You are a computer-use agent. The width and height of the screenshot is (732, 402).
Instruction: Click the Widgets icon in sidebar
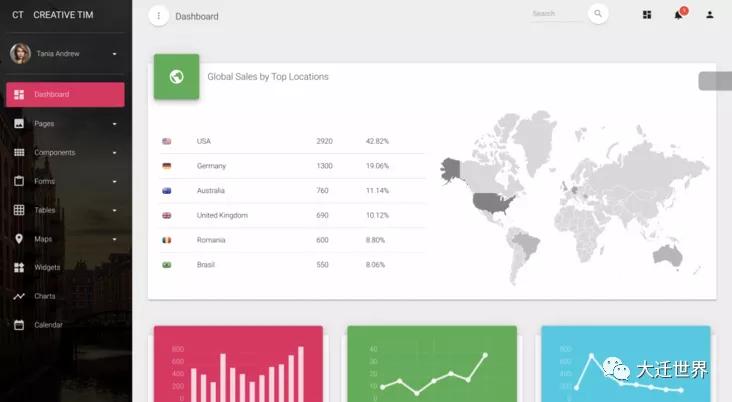pos(19,268)
